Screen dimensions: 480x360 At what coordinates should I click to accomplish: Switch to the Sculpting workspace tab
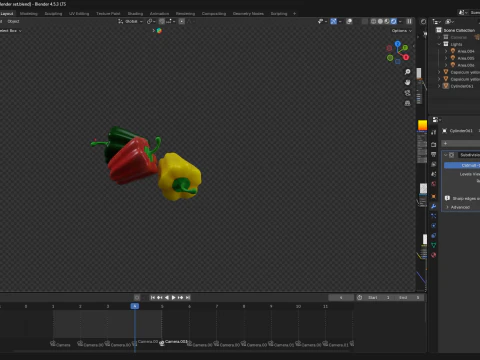click(x=53, y=14)
